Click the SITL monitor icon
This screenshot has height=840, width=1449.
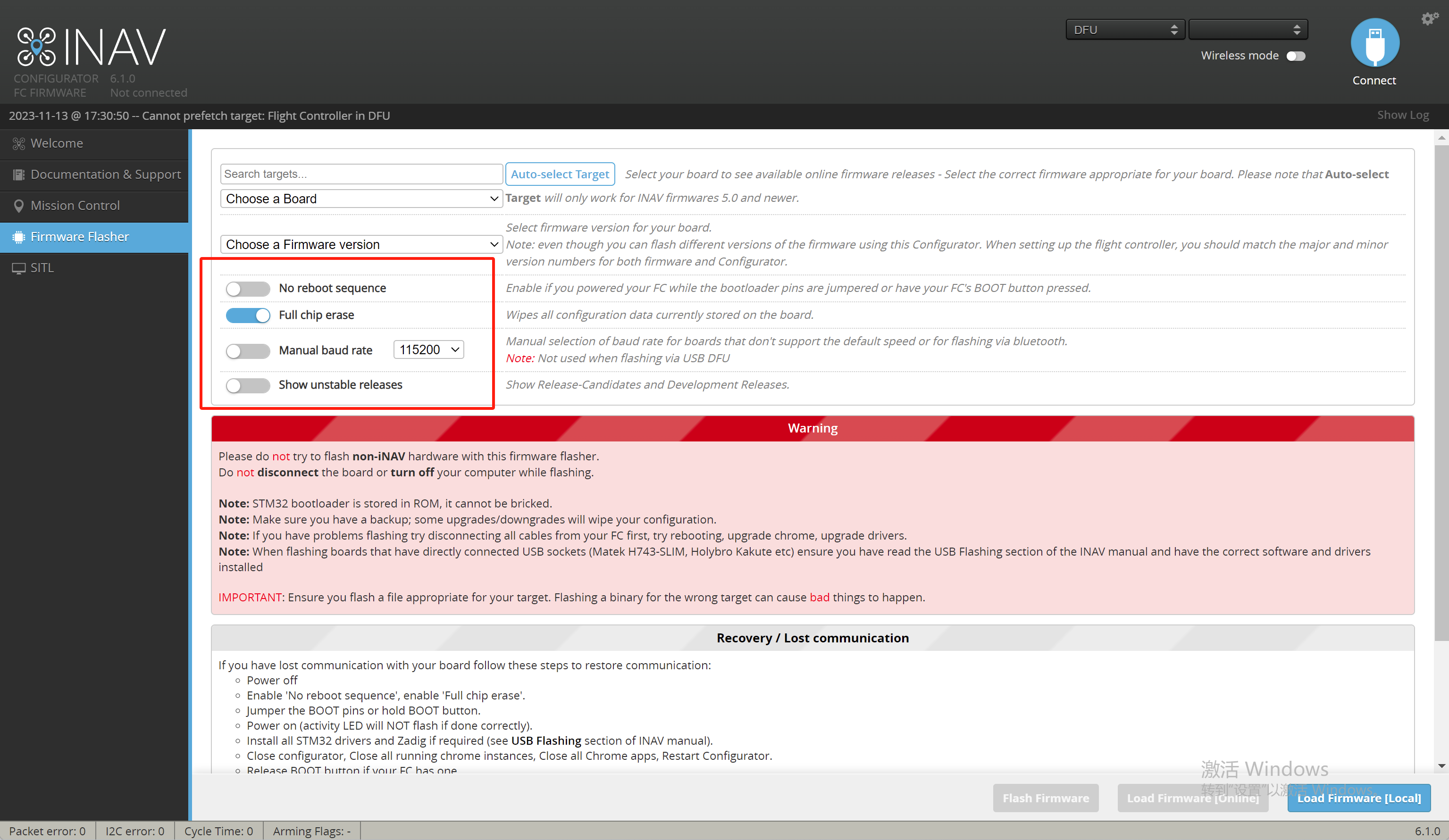coord(19,268)
